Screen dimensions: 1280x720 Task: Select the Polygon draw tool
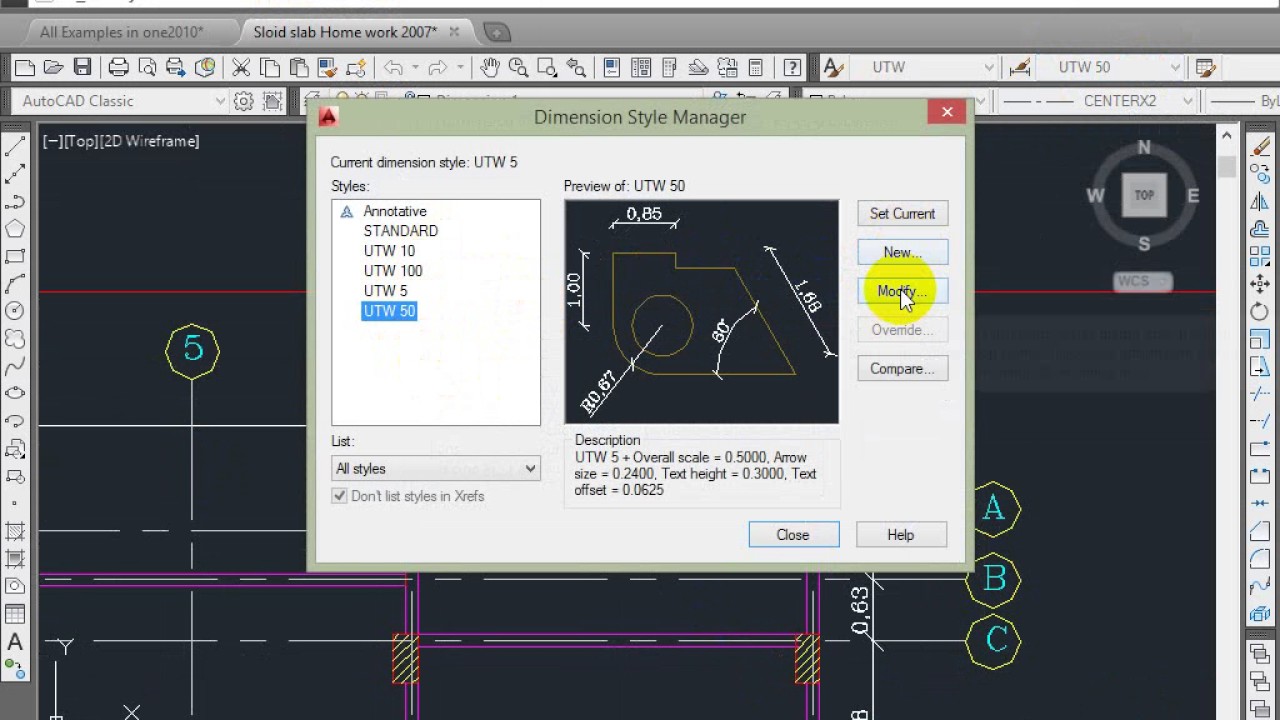pyautogui.click(x=15, y=229)
